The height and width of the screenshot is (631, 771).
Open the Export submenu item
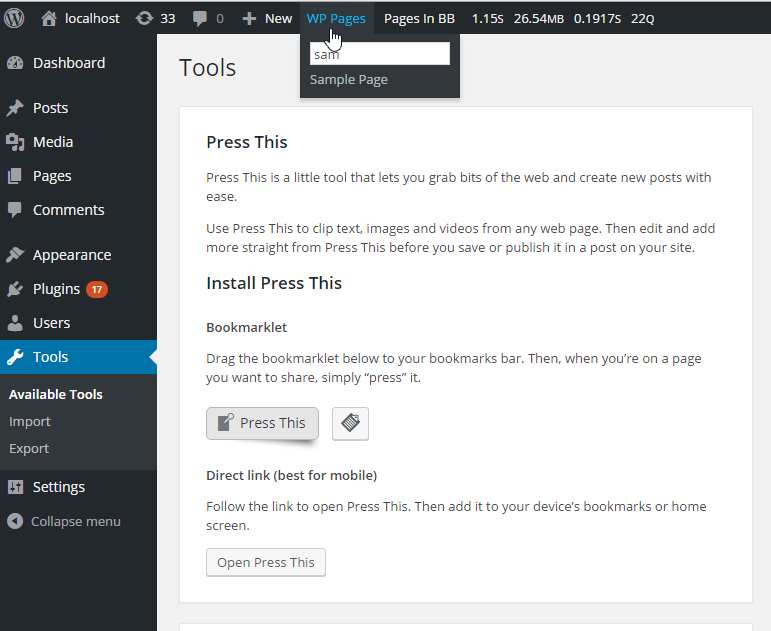[x=29, y=449]
